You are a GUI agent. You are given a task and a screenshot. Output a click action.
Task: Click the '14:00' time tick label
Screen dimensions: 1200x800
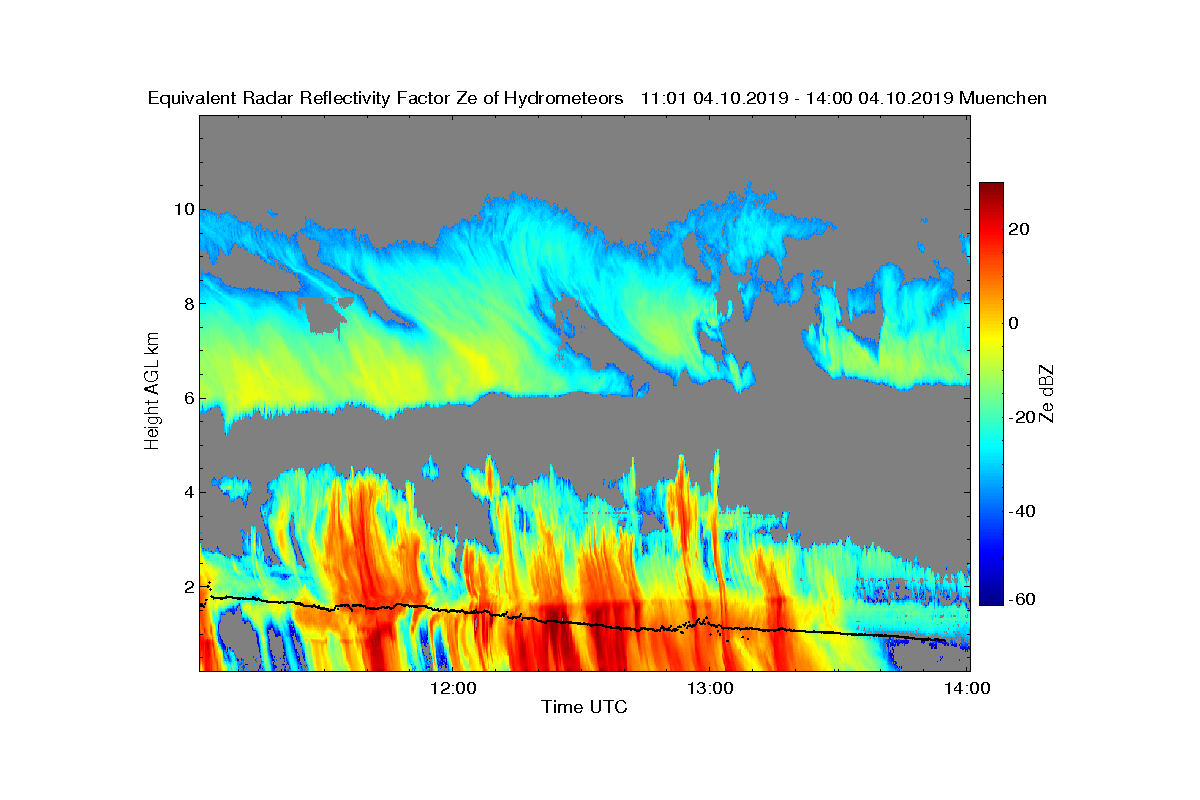pyautogui.click(x=967, y=688)
